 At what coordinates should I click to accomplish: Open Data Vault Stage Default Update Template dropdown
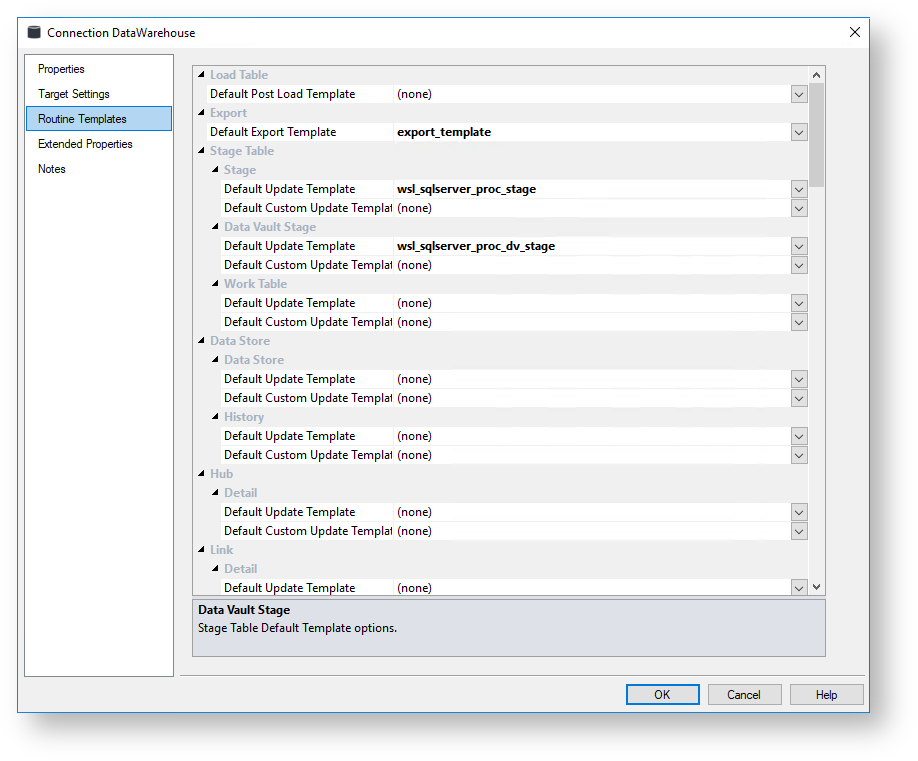pyautogui.click(x=798, y=246)
